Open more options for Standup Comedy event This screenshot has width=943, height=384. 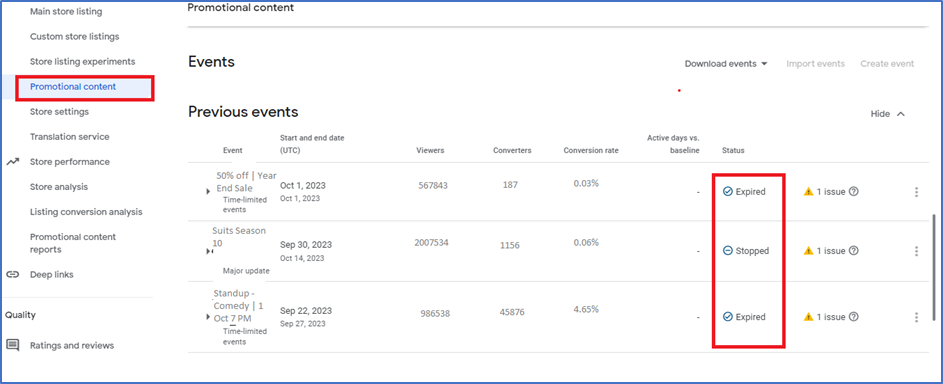pyautogui.click(x=916, y=317)
